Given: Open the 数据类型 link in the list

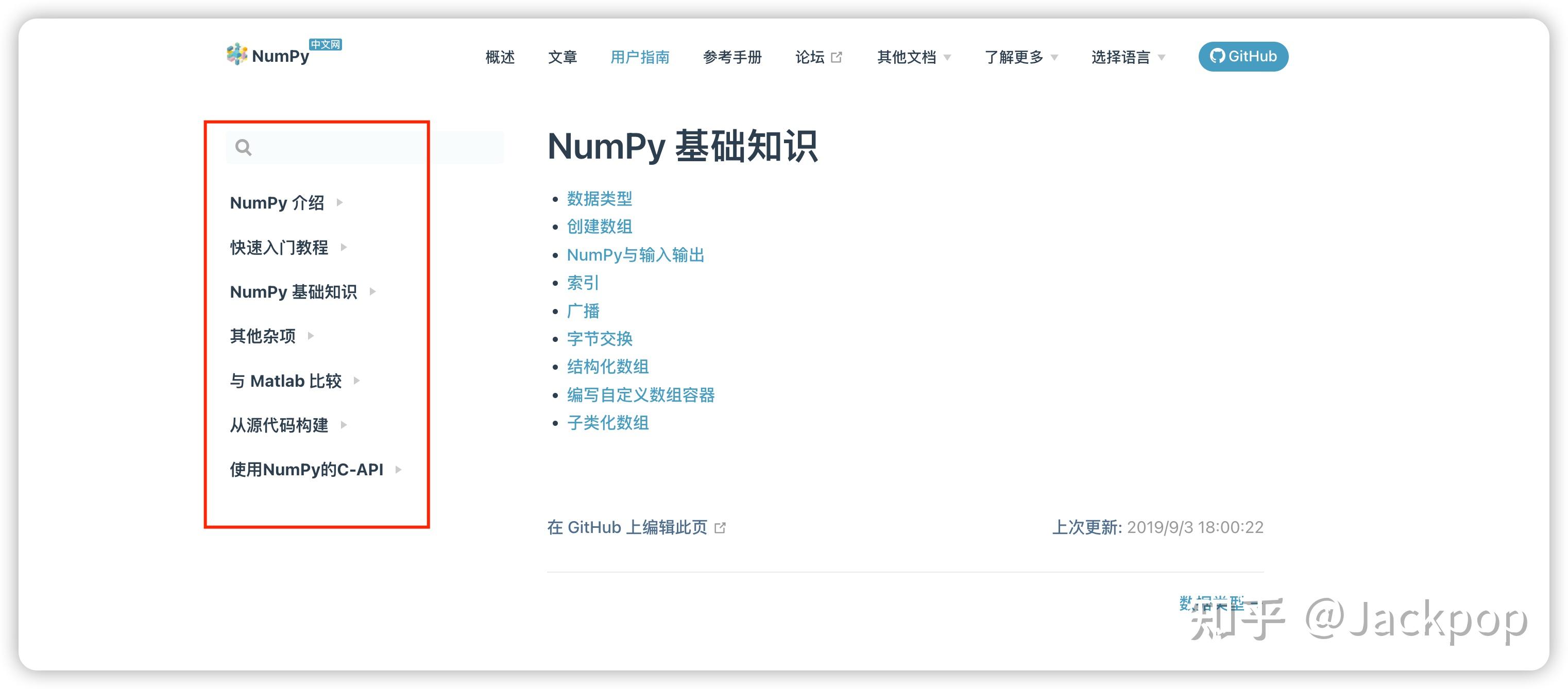Looking at the screenshot, I should 599,198.
